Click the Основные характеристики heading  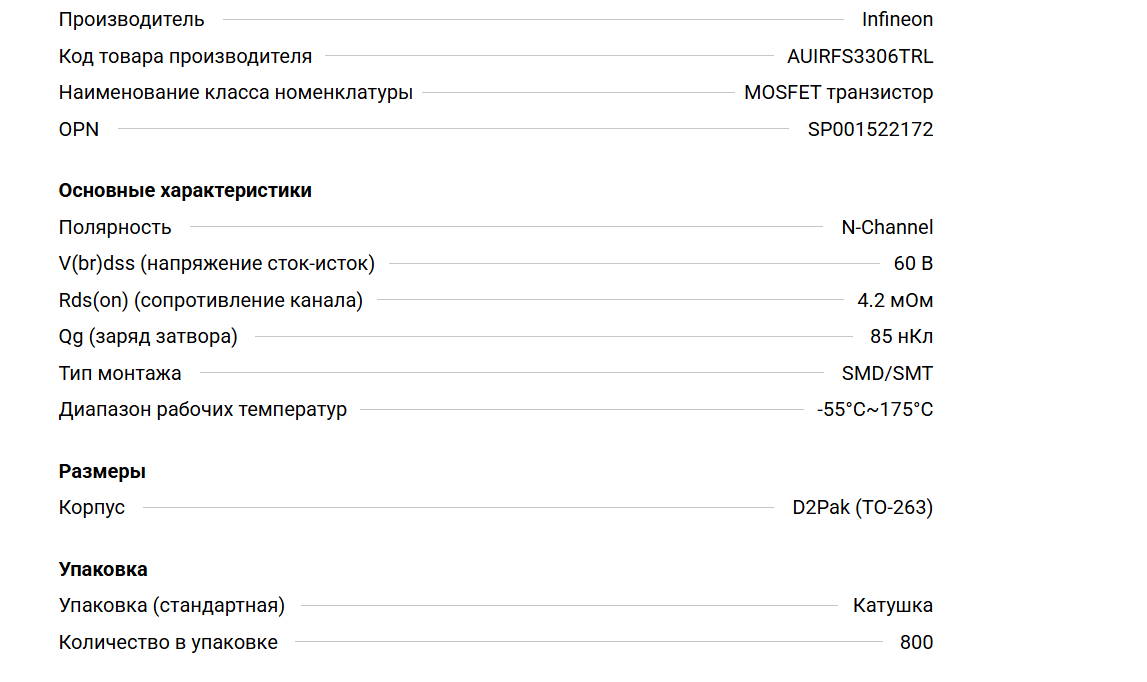click(x=185, y=191)
